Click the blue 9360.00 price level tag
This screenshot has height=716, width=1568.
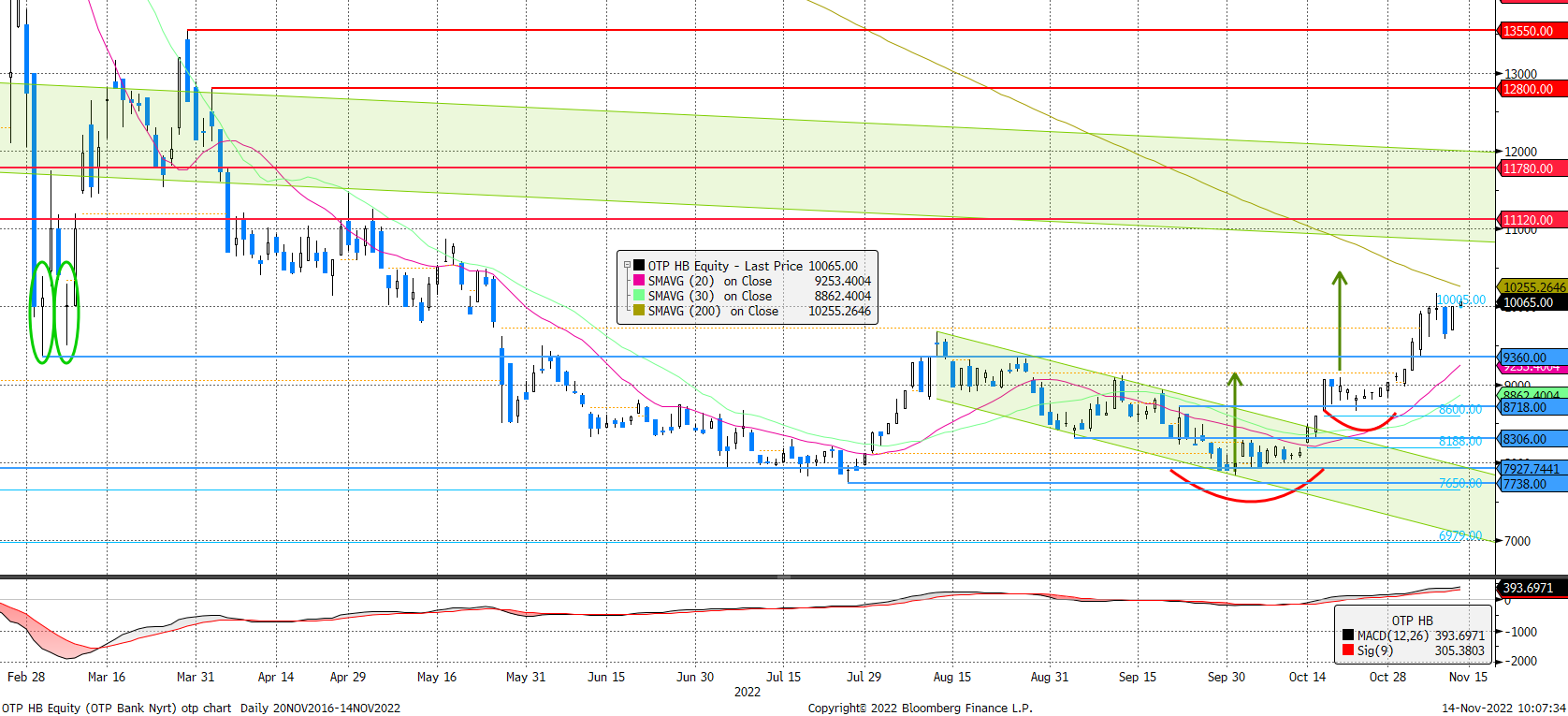(x=1531, y=358)
